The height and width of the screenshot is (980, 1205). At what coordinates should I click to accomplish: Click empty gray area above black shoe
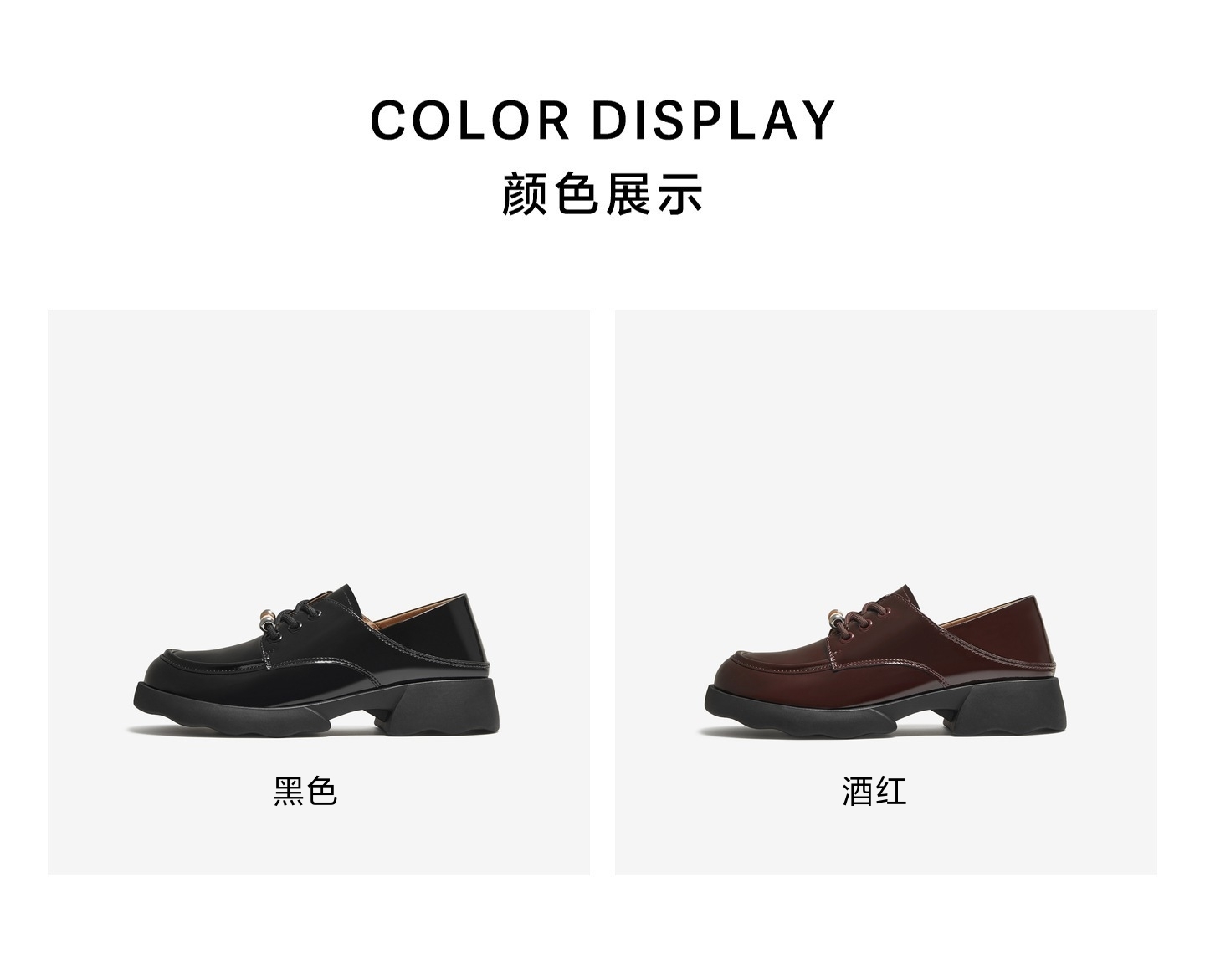318,444
